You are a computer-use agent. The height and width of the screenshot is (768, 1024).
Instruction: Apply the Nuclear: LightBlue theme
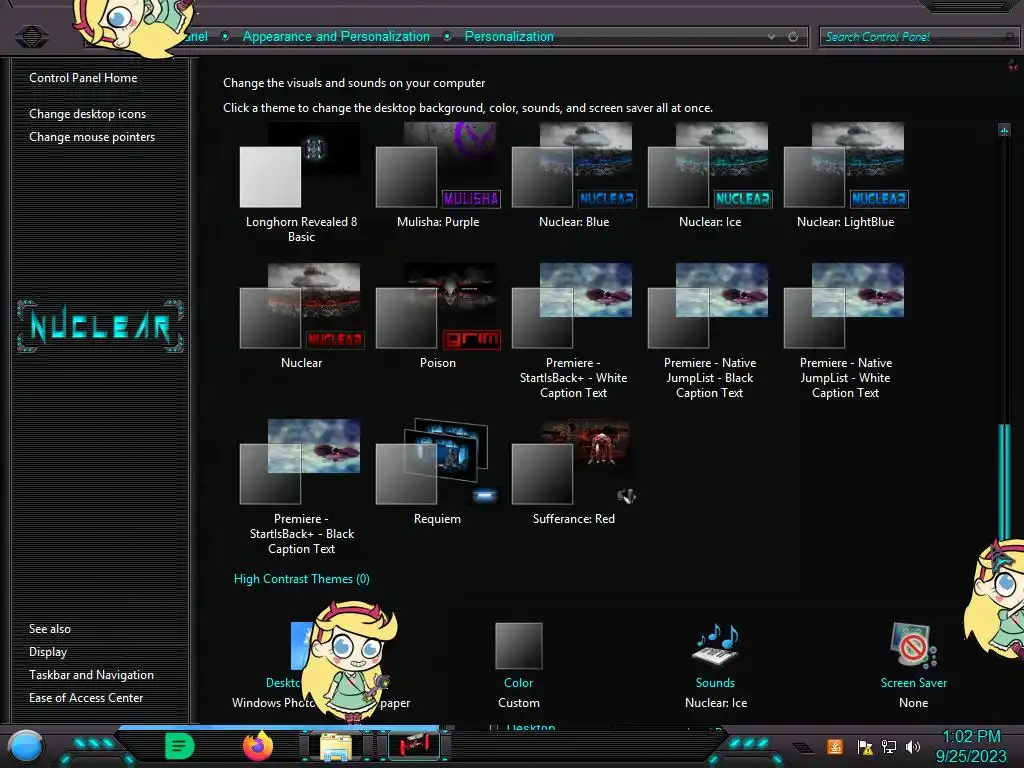point(846,175)
